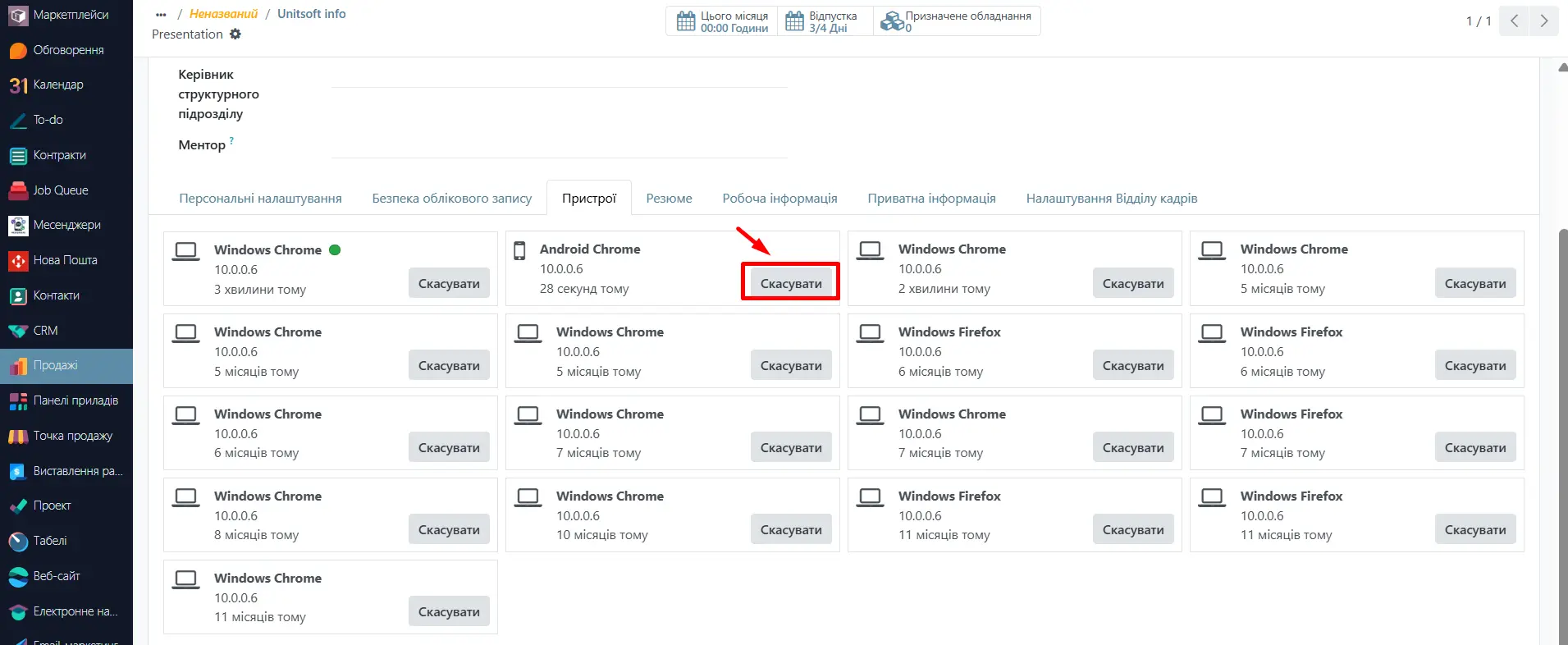The height and width of the screenshot is (645, 1568).
Task: Revoke the Android Chrome device with Скасувати
Action: (790, 283)
